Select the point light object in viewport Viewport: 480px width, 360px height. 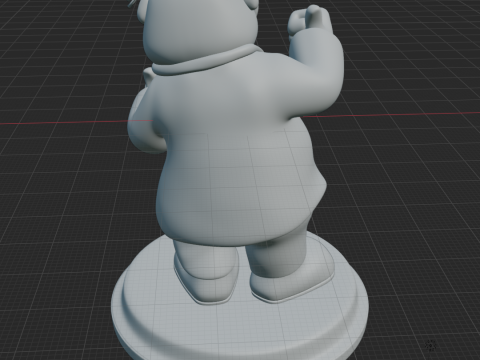click(x=431, y=346)
